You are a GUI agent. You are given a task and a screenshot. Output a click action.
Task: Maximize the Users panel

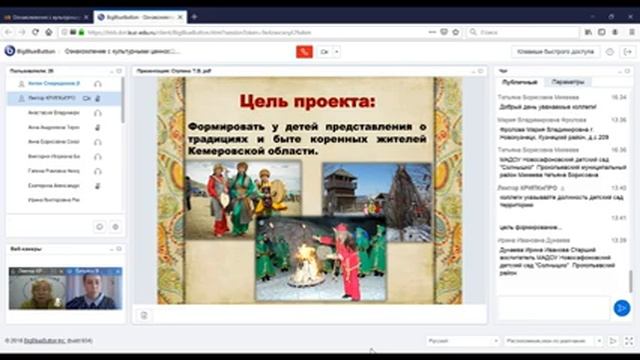(x=119, y=71)
